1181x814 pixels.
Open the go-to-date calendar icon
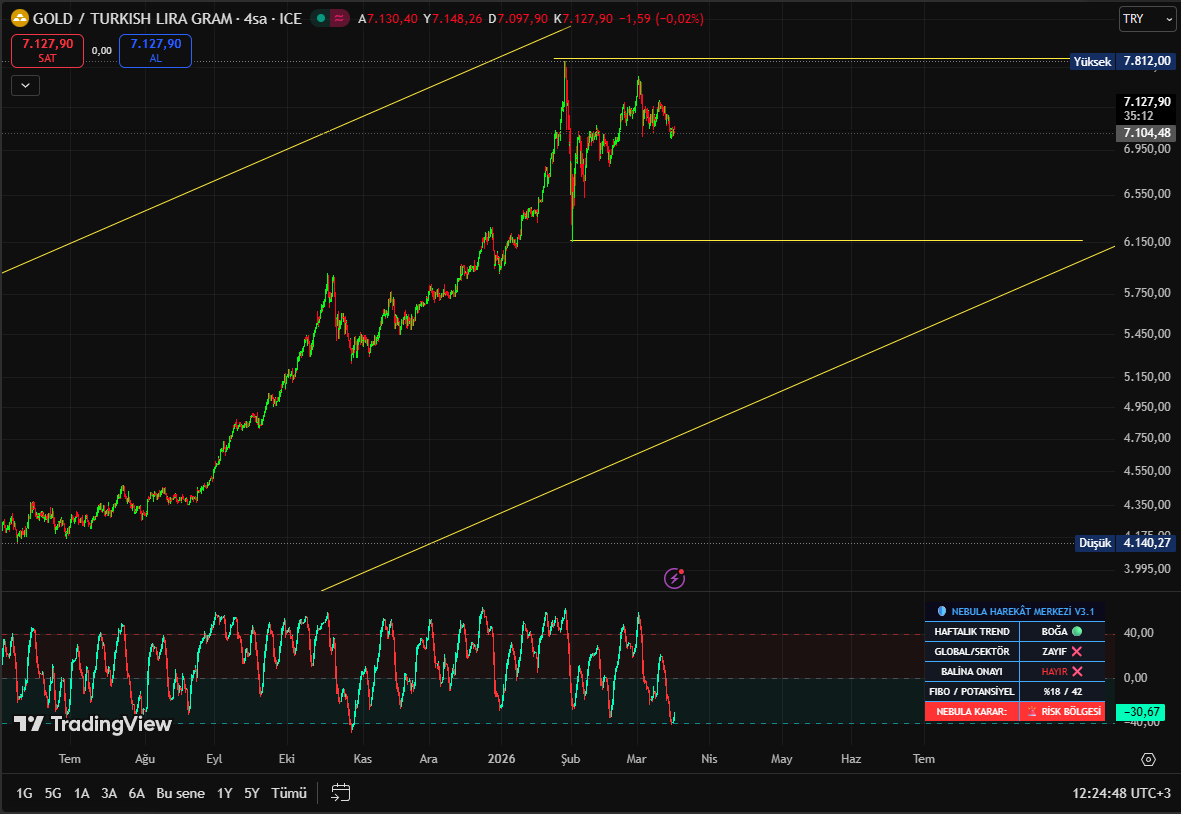(x=340, y=792)
